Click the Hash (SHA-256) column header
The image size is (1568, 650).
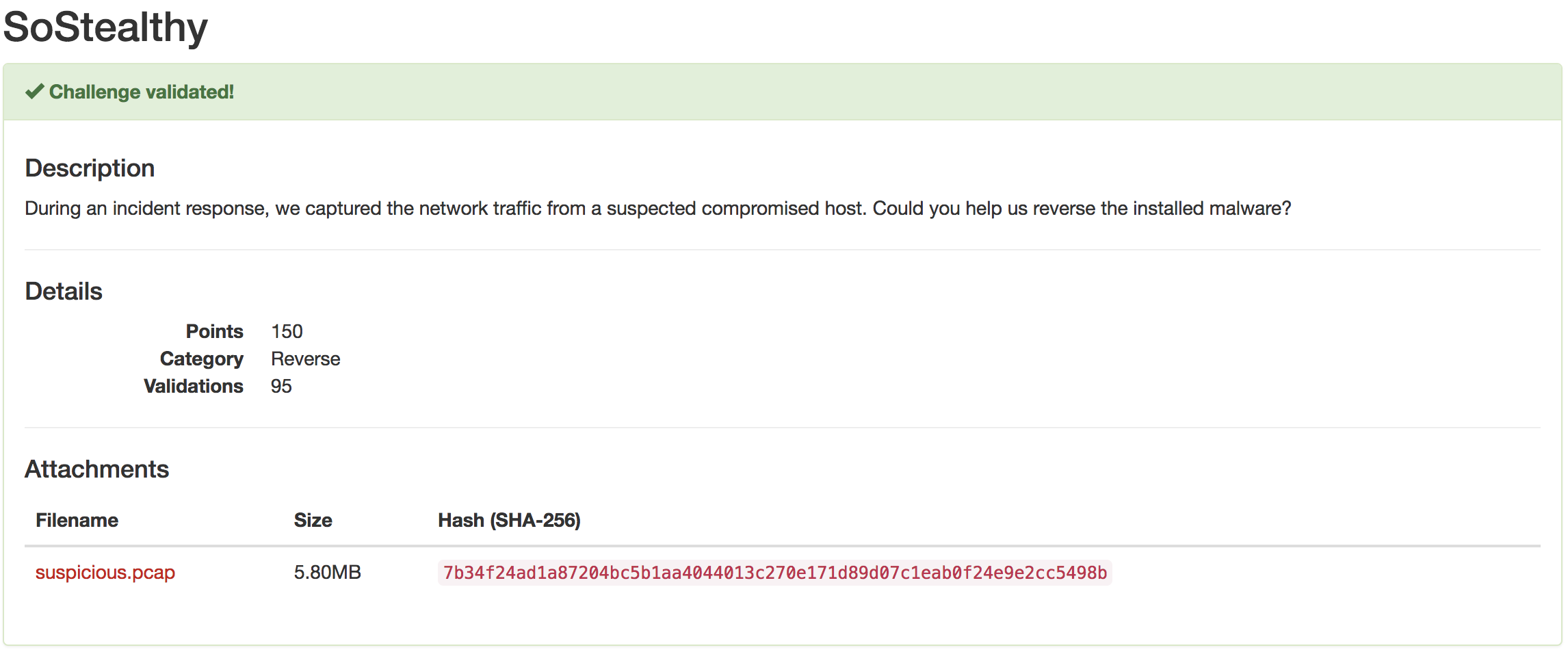(509, 521)
